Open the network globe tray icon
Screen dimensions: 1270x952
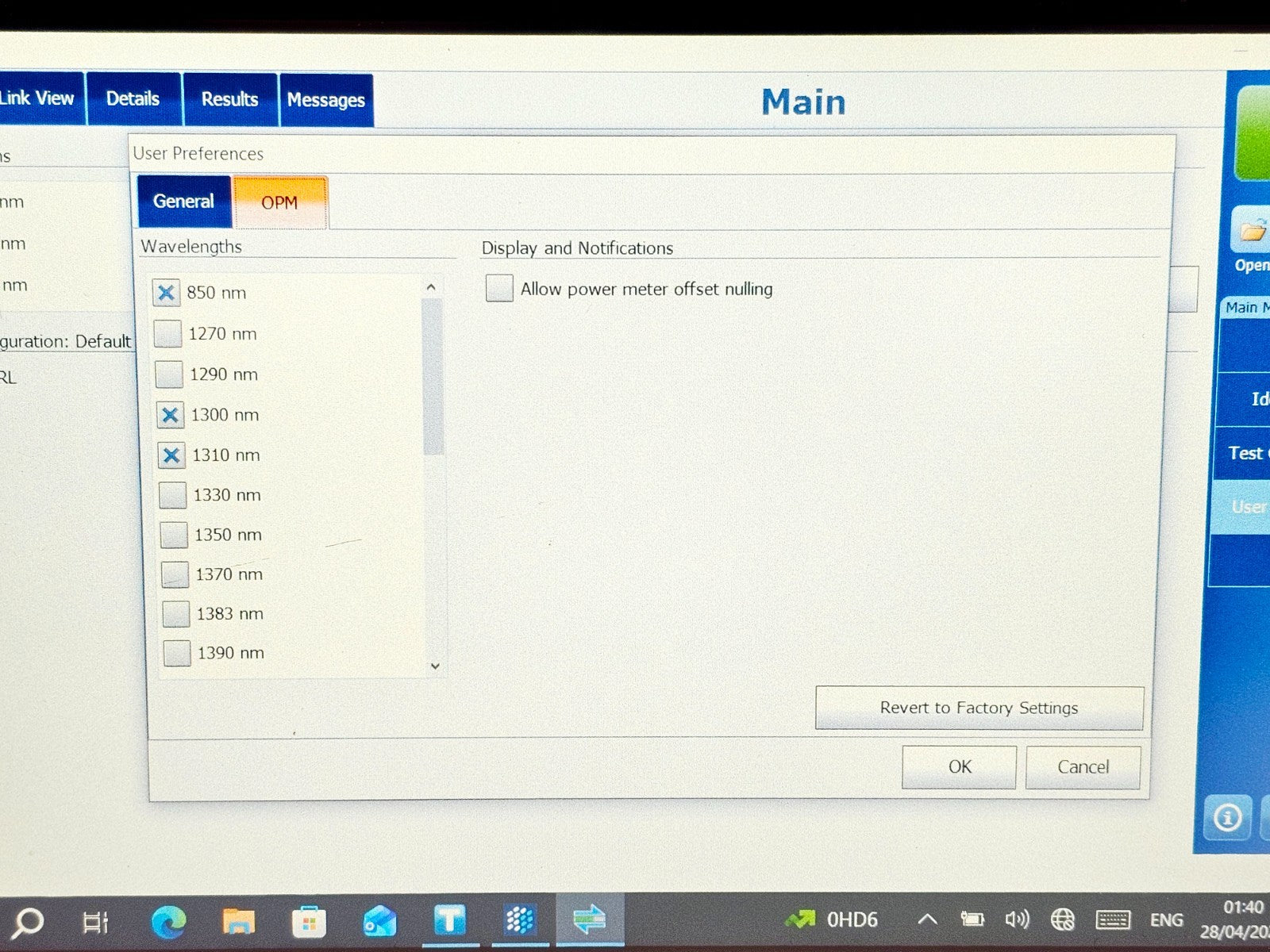pos(1063,919)
